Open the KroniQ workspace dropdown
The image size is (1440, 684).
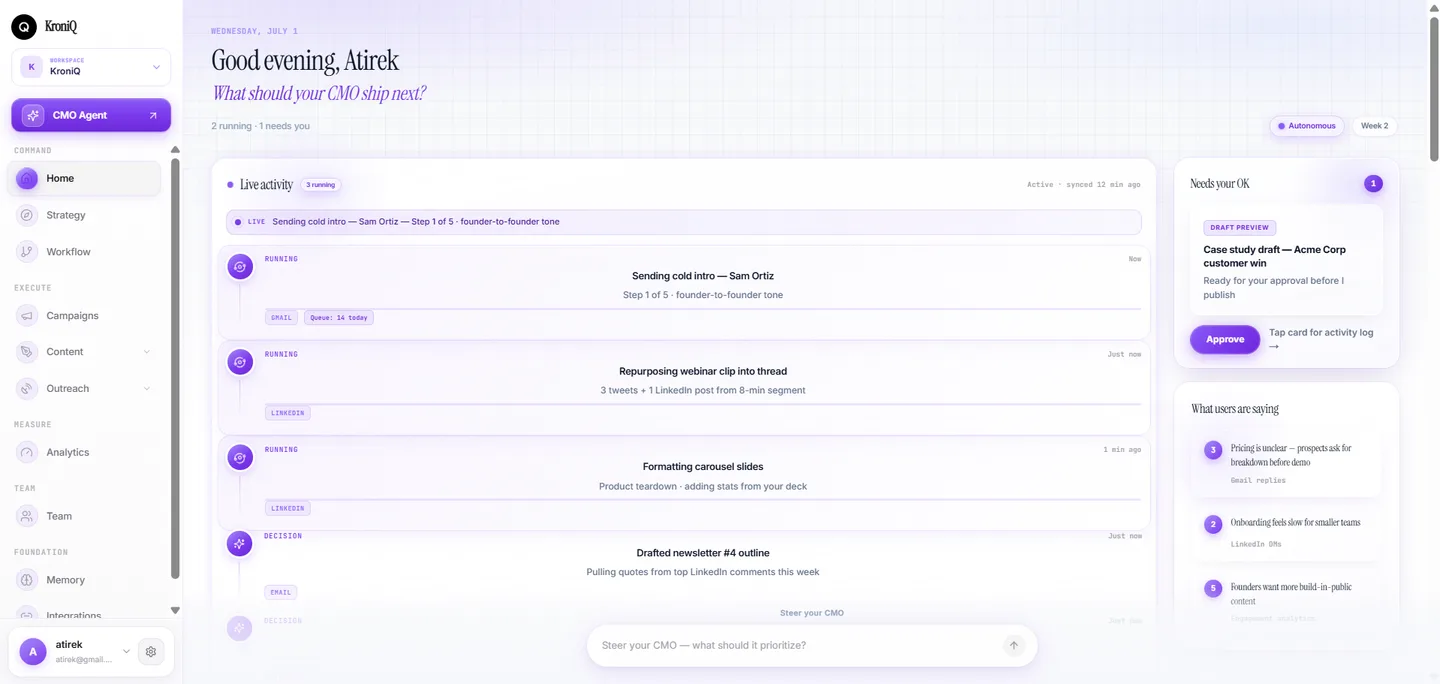tap(91, 67)
